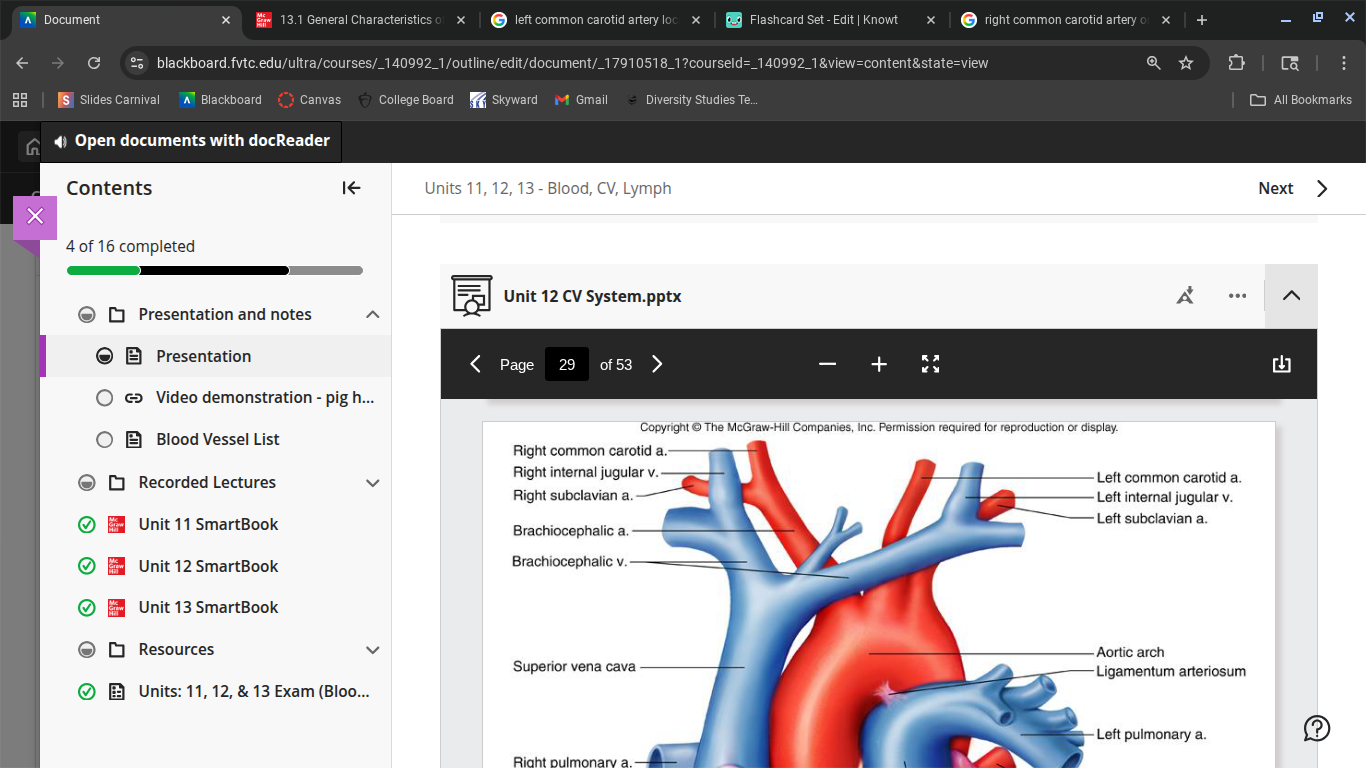Open Unit 12 SmartBook link
This screenshot has height=768, width=1366.
click(x=208, y=566)
